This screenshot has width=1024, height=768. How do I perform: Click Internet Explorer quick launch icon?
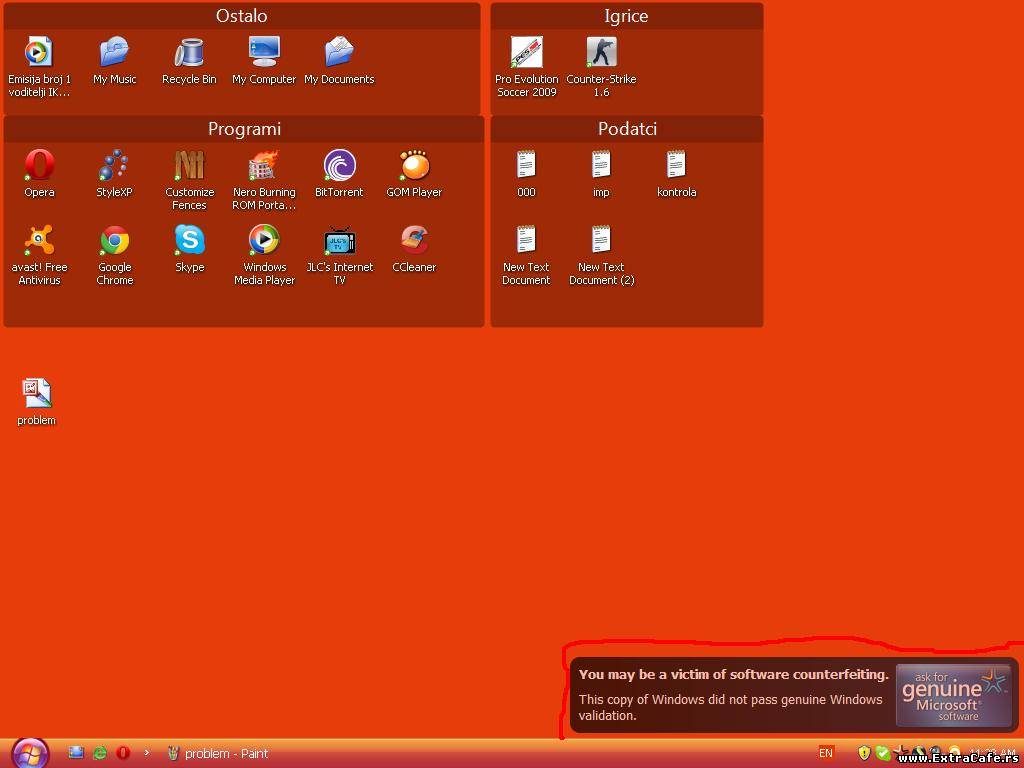(99, 753)
